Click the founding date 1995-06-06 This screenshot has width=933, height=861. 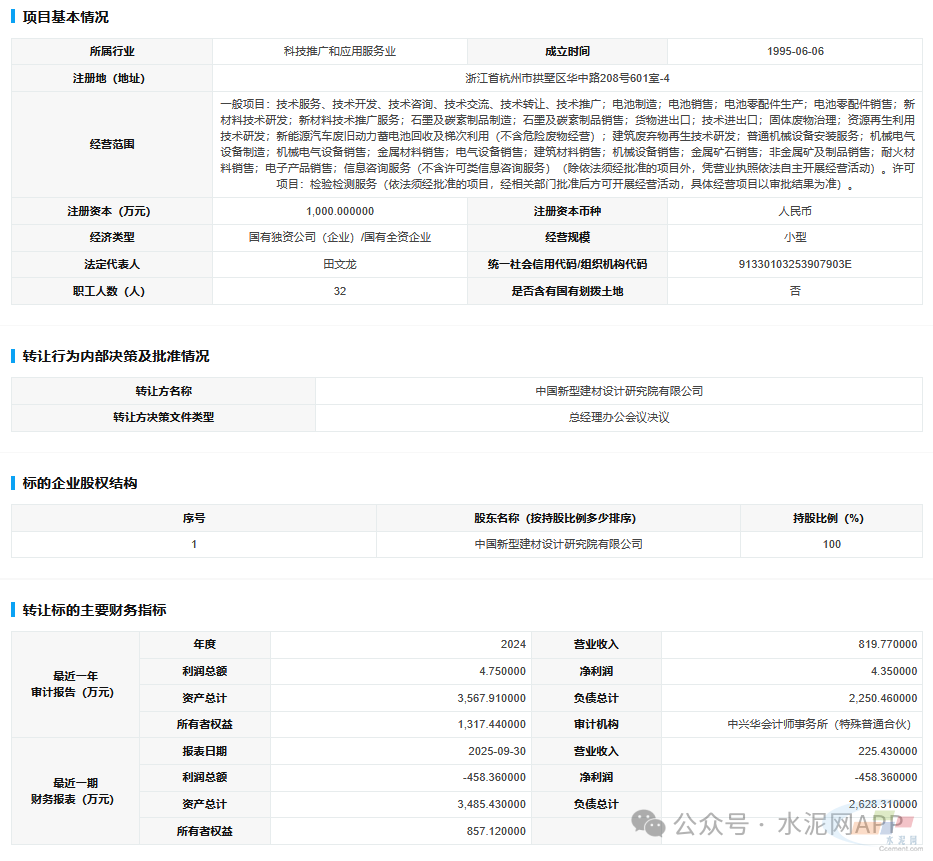795,51
